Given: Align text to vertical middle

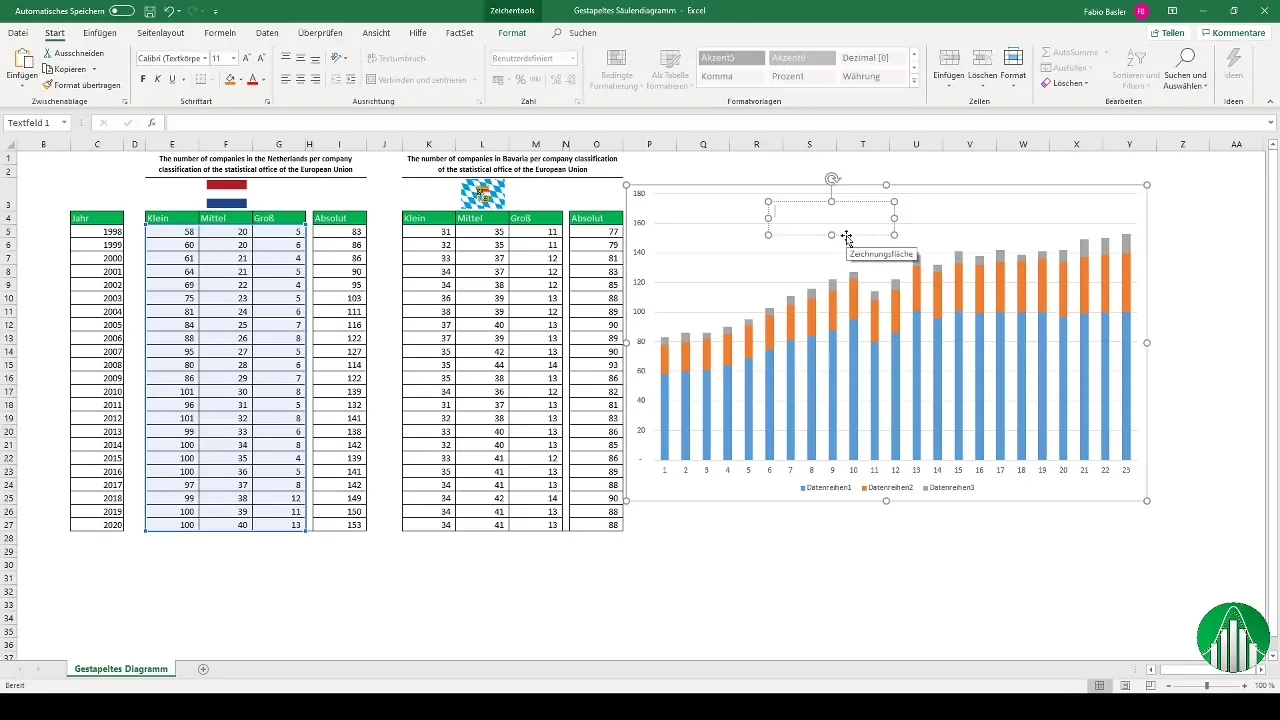Looking at the screenshot, I should point(300,58).
